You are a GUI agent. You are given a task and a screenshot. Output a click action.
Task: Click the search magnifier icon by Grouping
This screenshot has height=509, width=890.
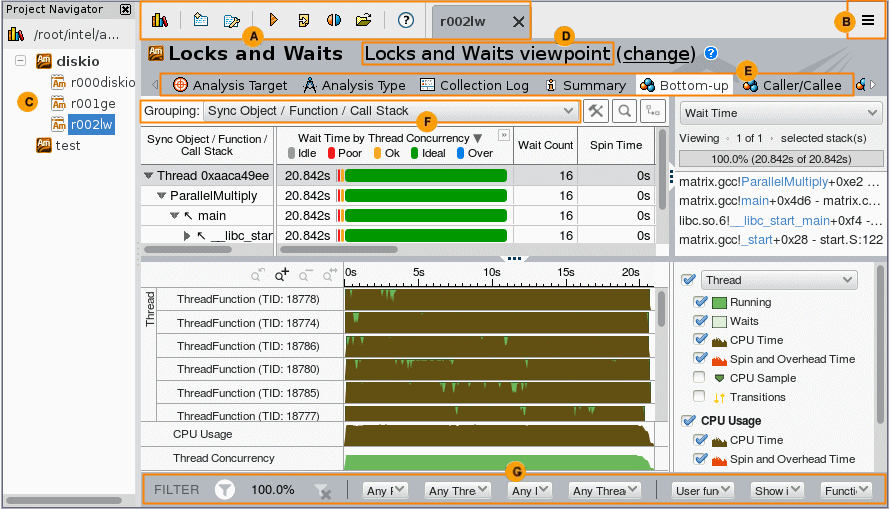(x=624, y=111)
